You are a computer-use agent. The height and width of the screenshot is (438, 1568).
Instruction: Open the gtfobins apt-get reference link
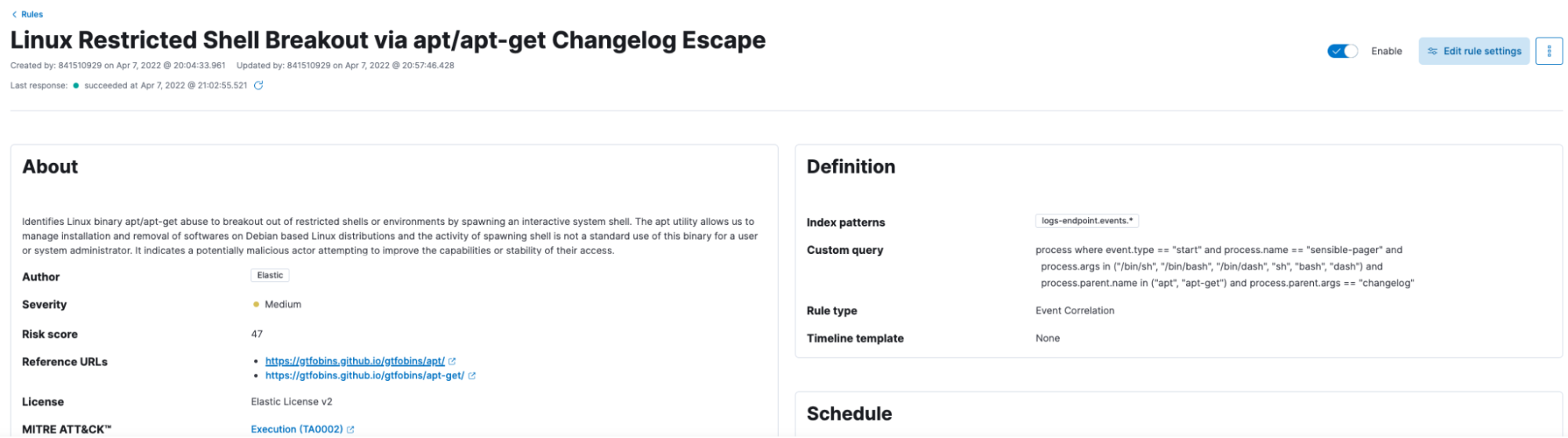(x=365, y=376)
